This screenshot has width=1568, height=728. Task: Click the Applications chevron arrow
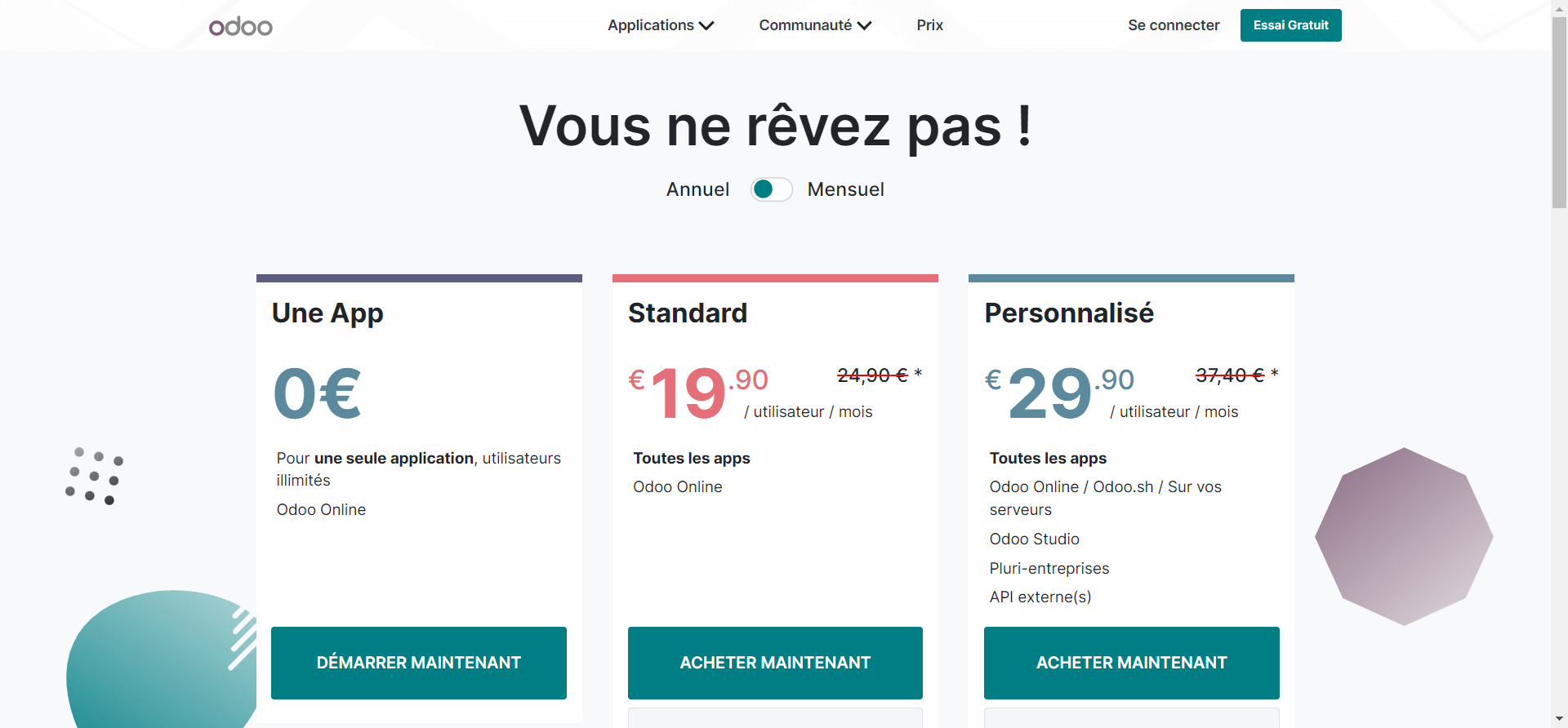(x=706, y=26)
